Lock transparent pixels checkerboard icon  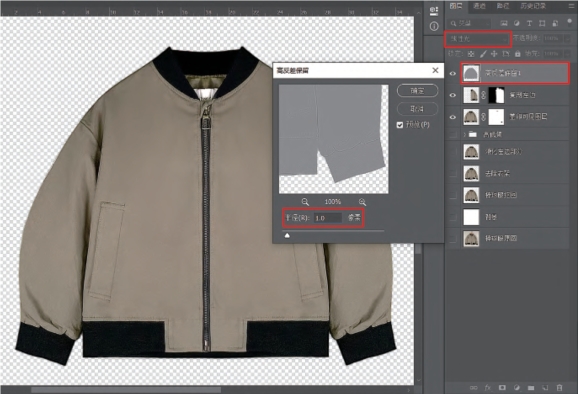[471, 54]
